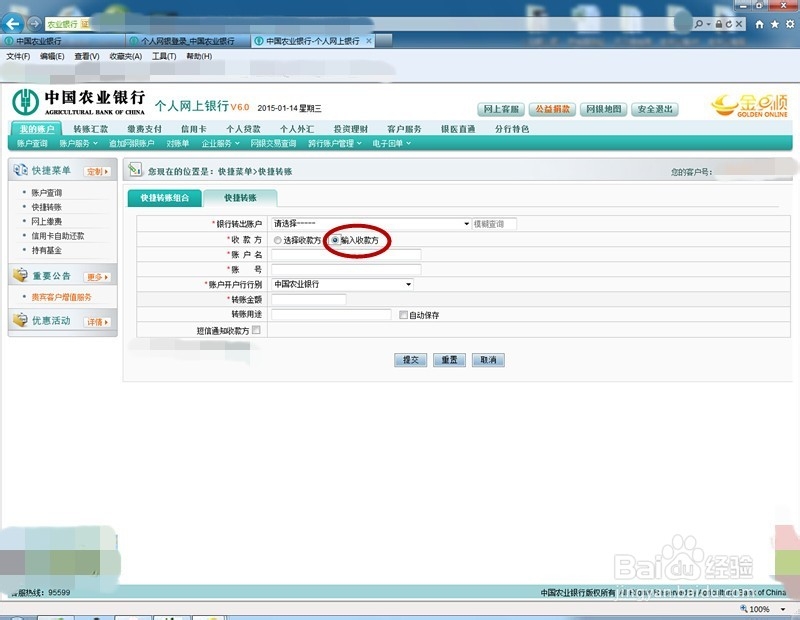Click the 账户名 input field
The height and width of the screenshot is (620, 800).
(x=346, y=254)
